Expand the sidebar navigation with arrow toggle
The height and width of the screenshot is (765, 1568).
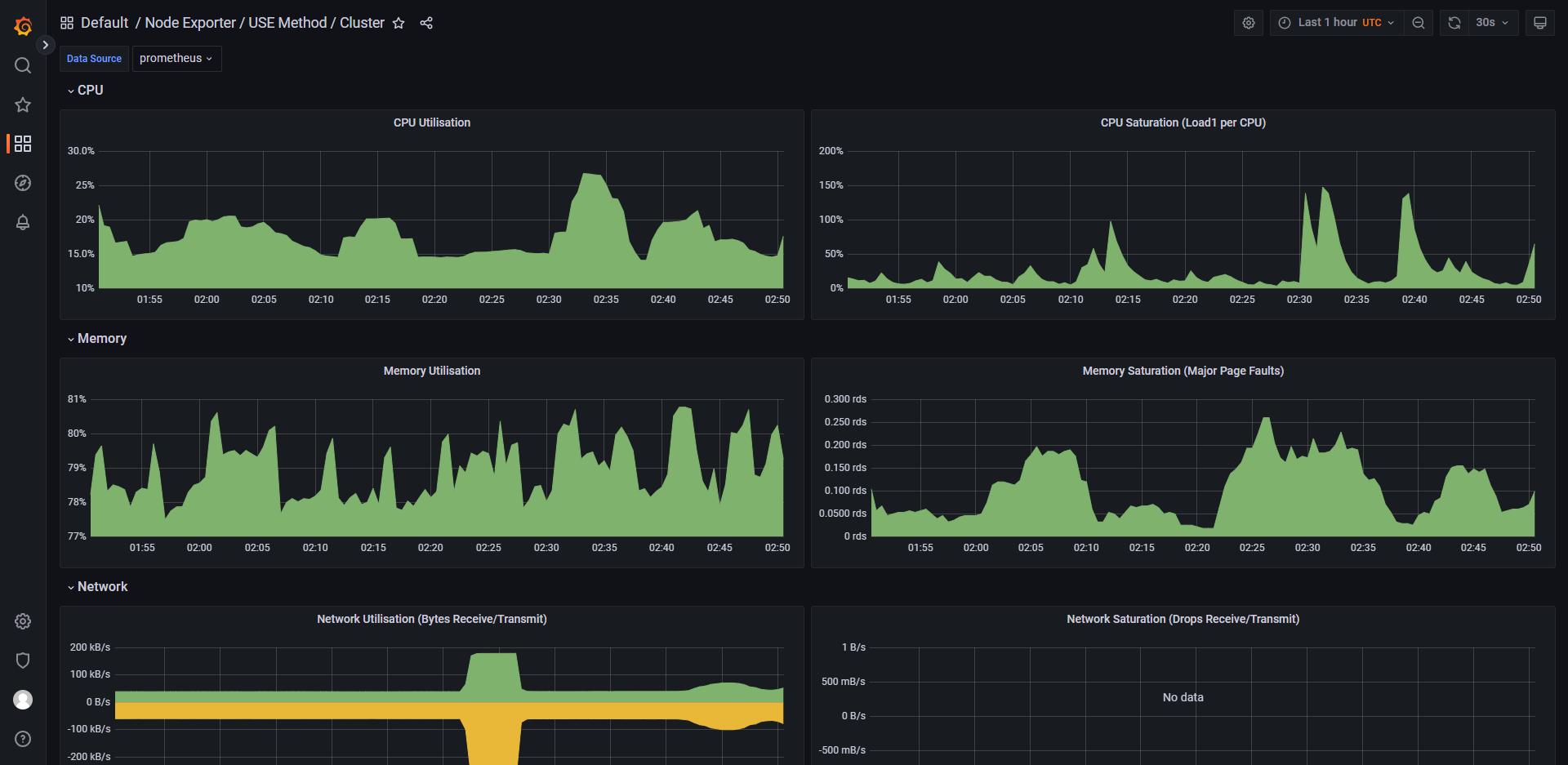[46, 45]
